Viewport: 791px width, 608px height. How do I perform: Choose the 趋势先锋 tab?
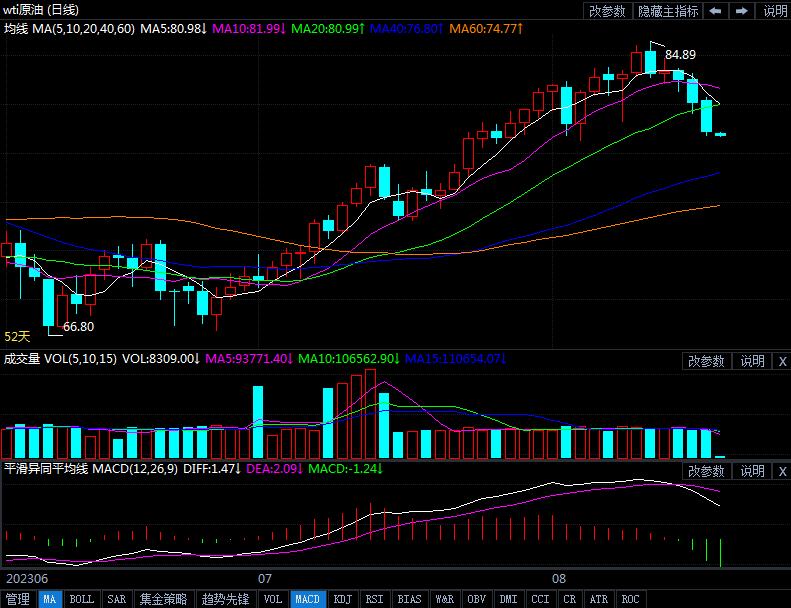point(225,599)
